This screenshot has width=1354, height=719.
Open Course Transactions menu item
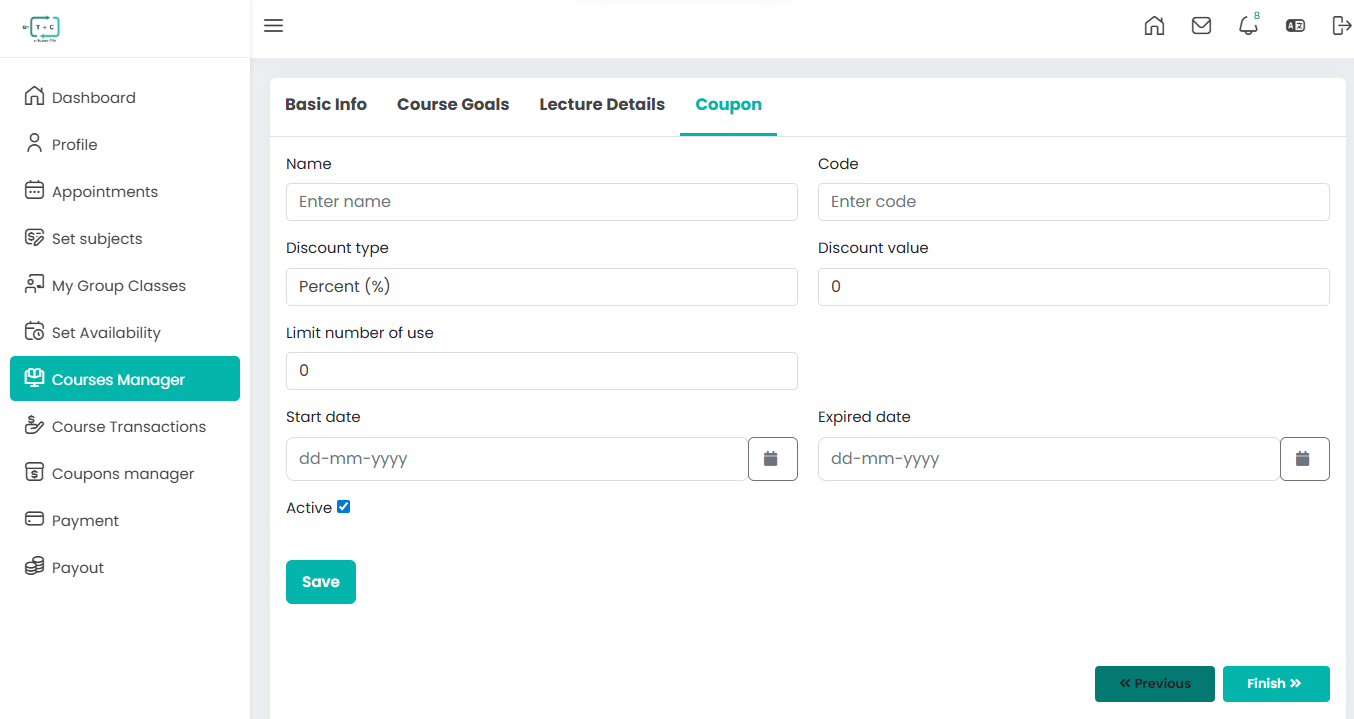[x=125, y=426]
